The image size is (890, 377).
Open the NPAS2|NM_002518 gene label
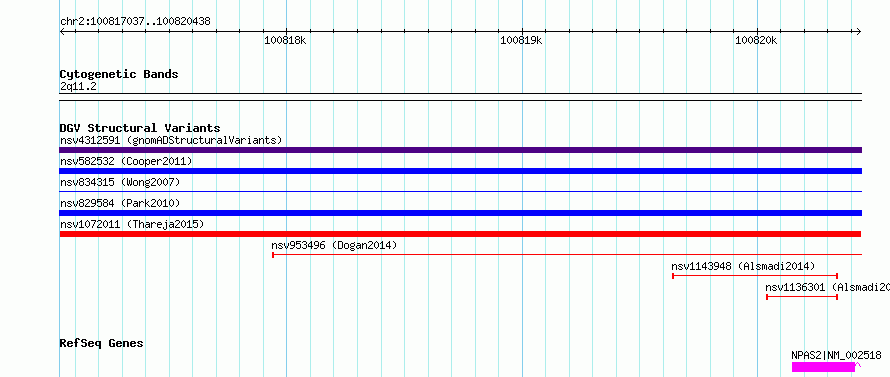point(837,355)
